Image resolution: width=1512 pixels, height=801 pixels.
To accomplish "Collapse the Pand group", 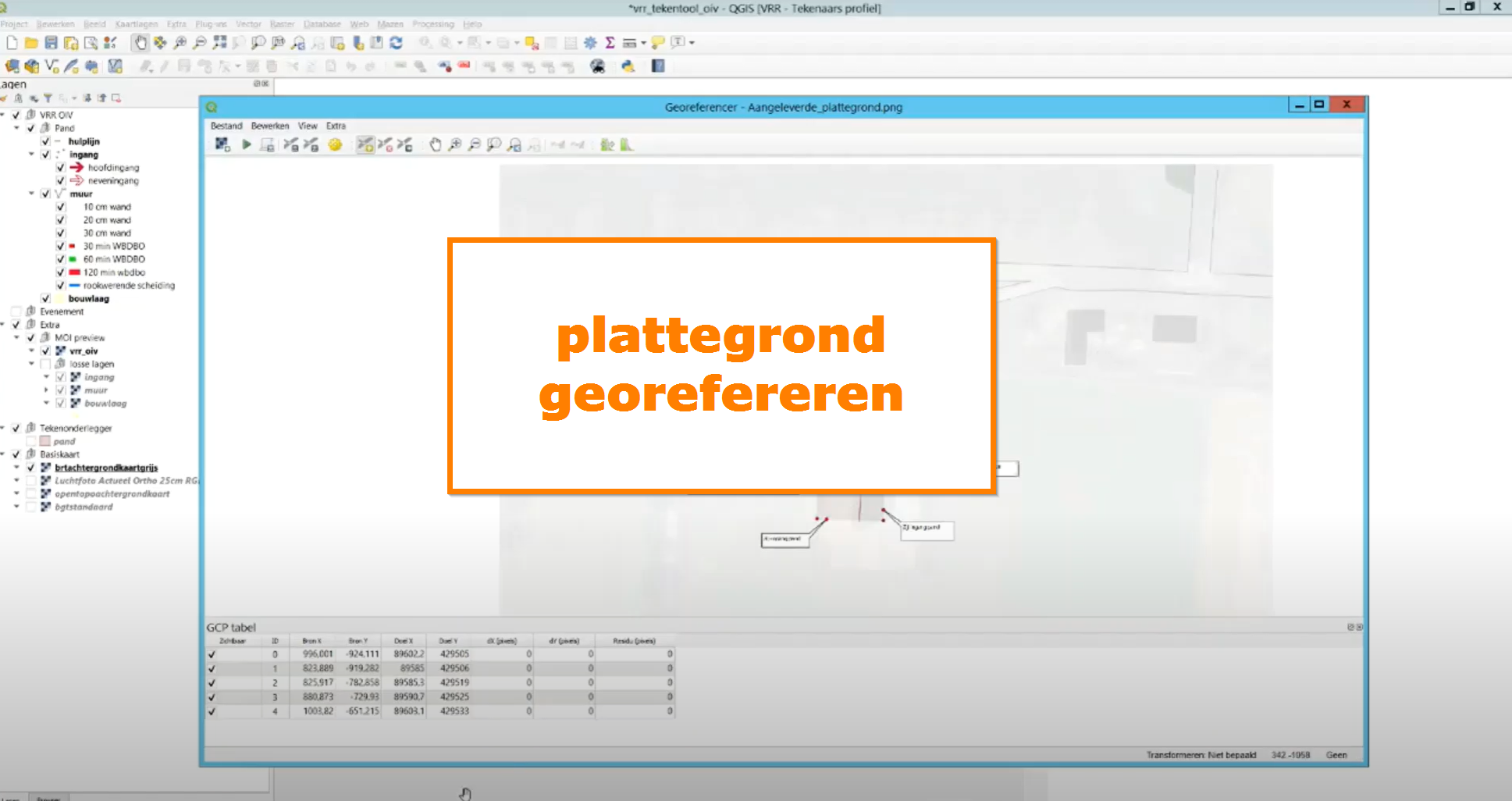I will 16,128.
